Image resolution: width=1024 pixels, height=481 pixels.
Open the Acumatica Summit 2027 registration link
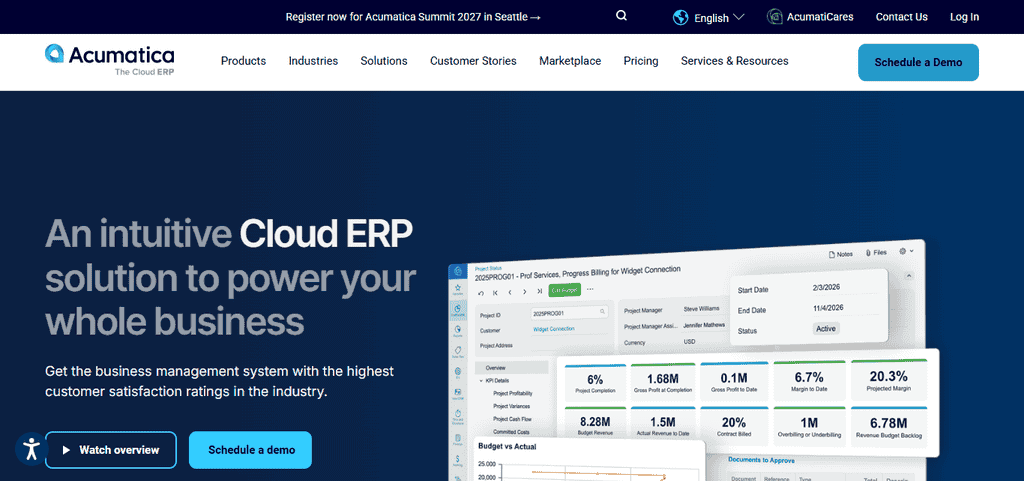413,17
